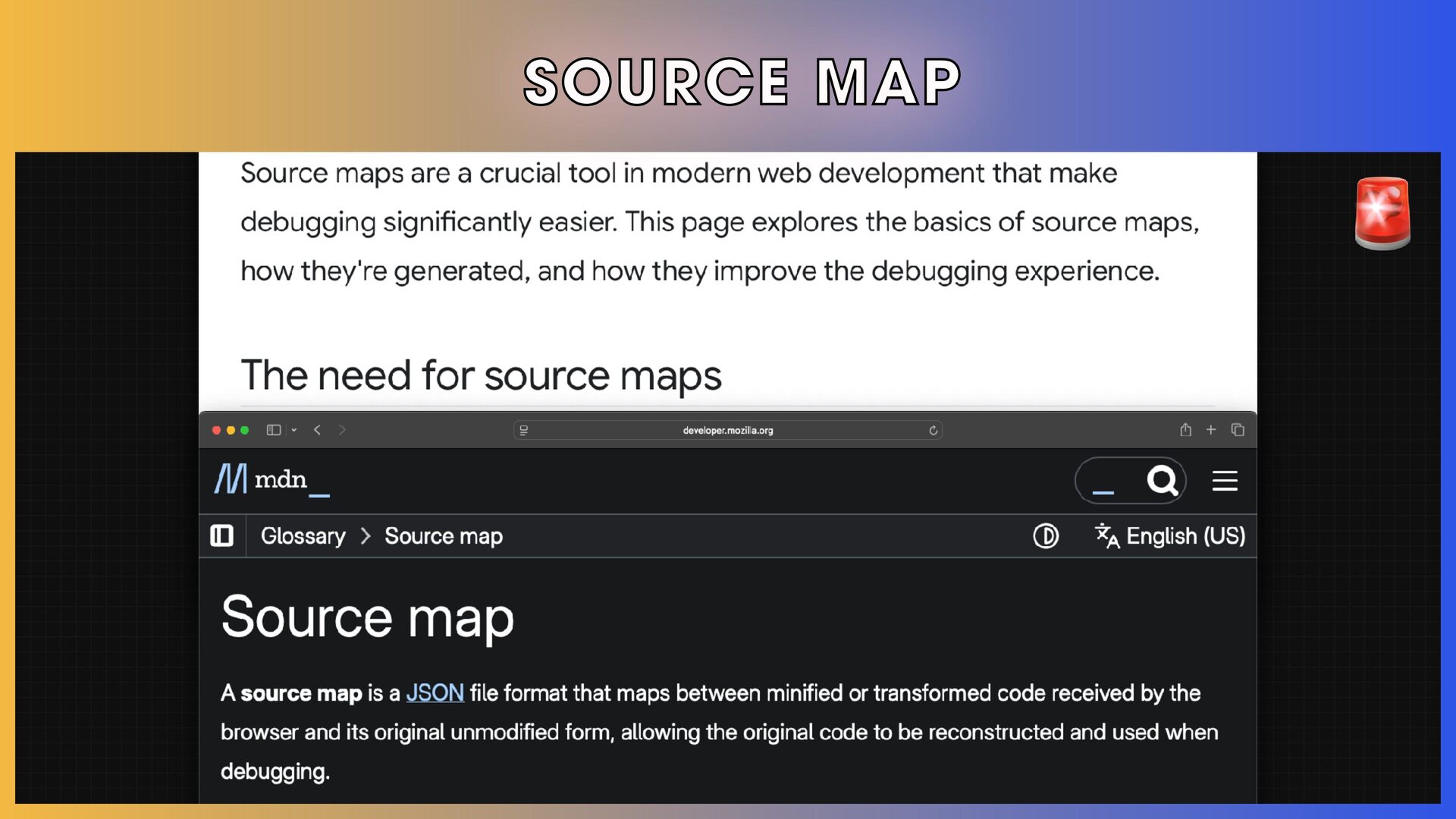Click the Safari share icon
Screen dimensions: 1456x819
click(x=1185, y=430)
